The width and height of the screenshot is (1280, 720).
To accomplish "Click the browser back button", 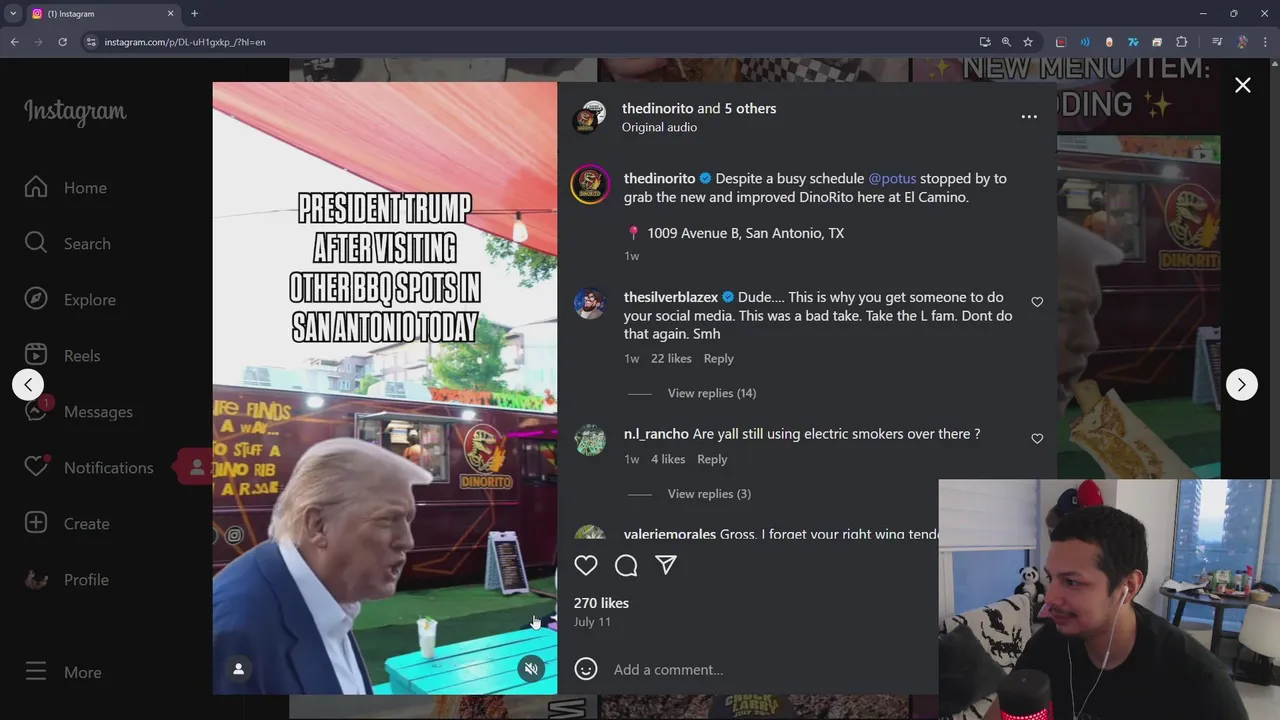I will pyautogui.click(x=14, y=42).
